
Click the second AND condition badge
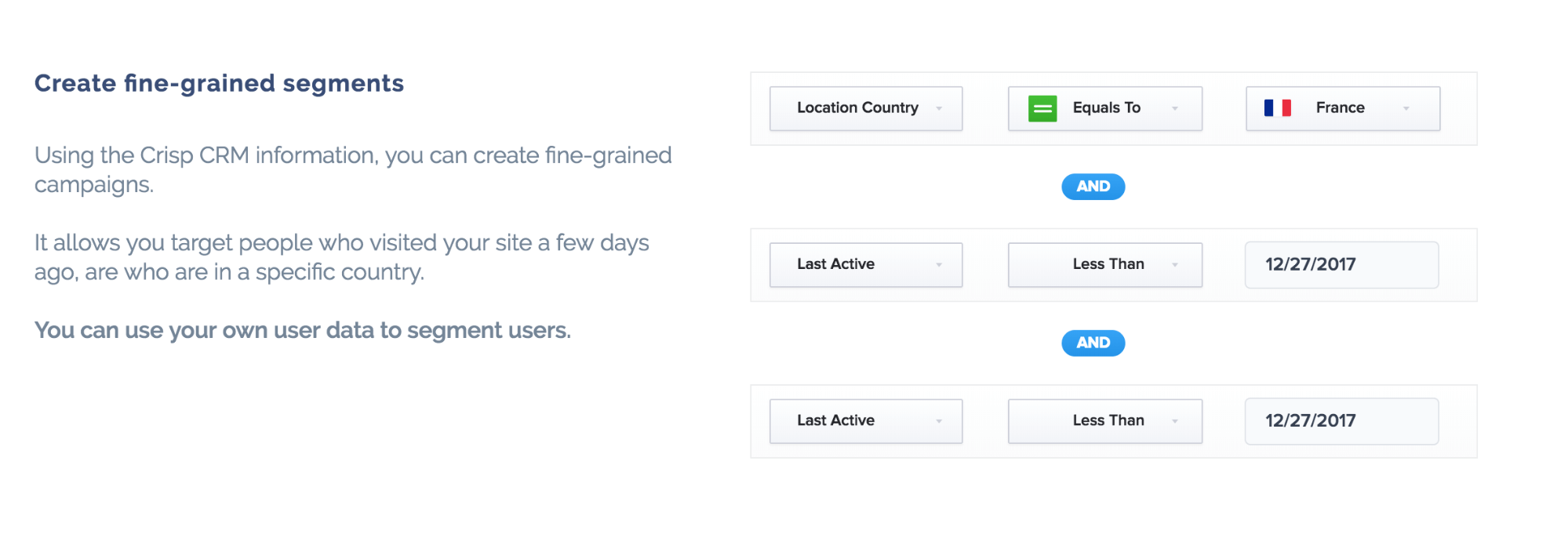[x=1093, y=343]
